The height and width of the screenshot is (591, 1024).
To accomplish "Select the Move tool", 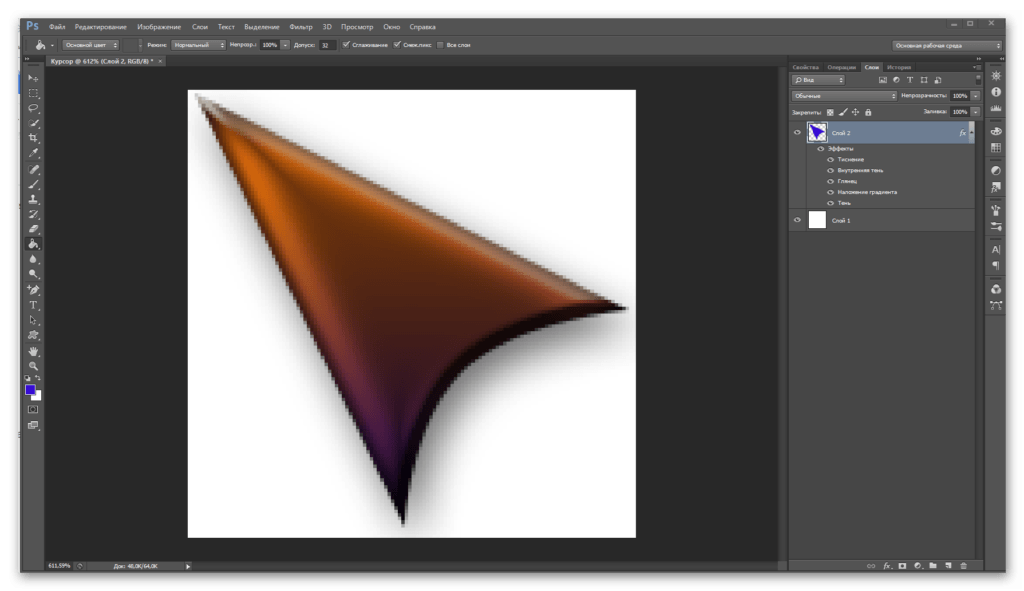I will [x=33, y=78].
